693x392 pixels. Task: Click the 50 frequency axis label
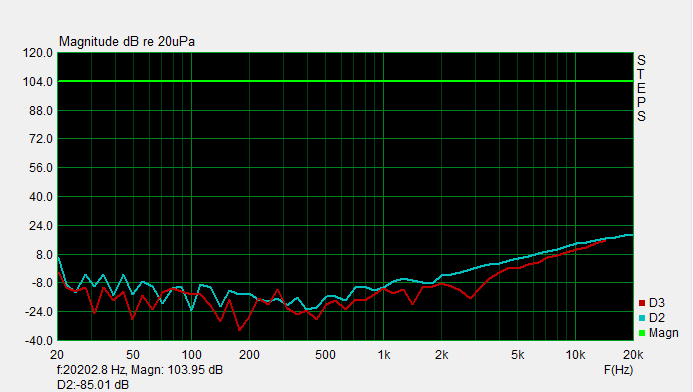click(133, 355)
